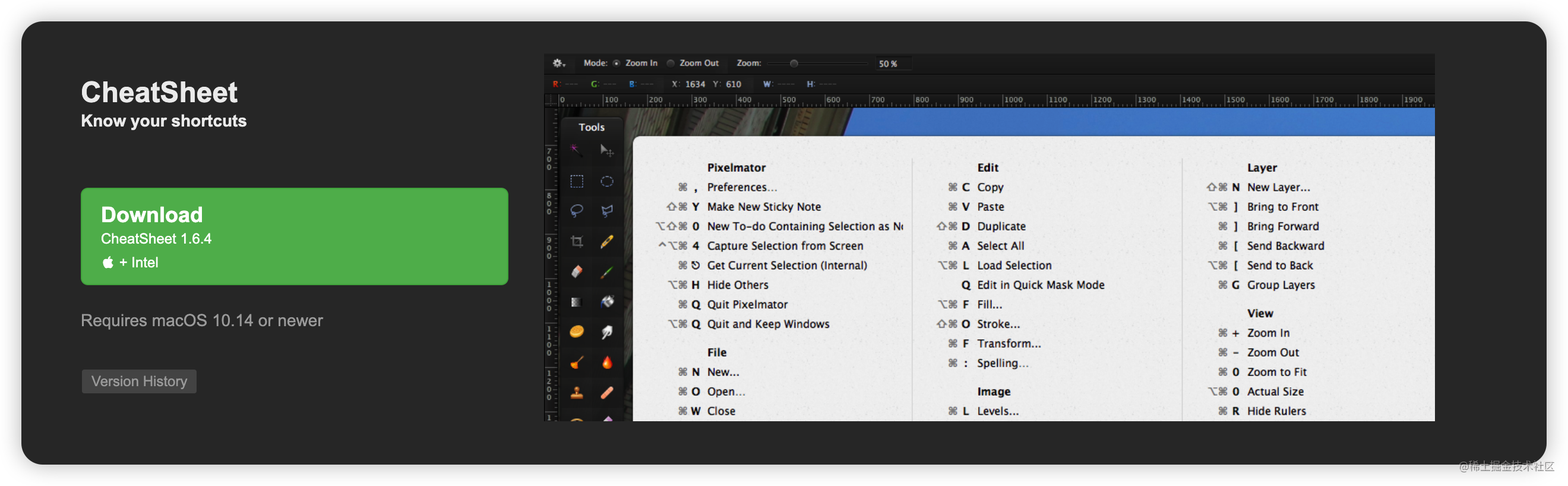The image size is (1568, 486).
Task: Click Capture Selection from Screen entry
Action: click(785, 245)
